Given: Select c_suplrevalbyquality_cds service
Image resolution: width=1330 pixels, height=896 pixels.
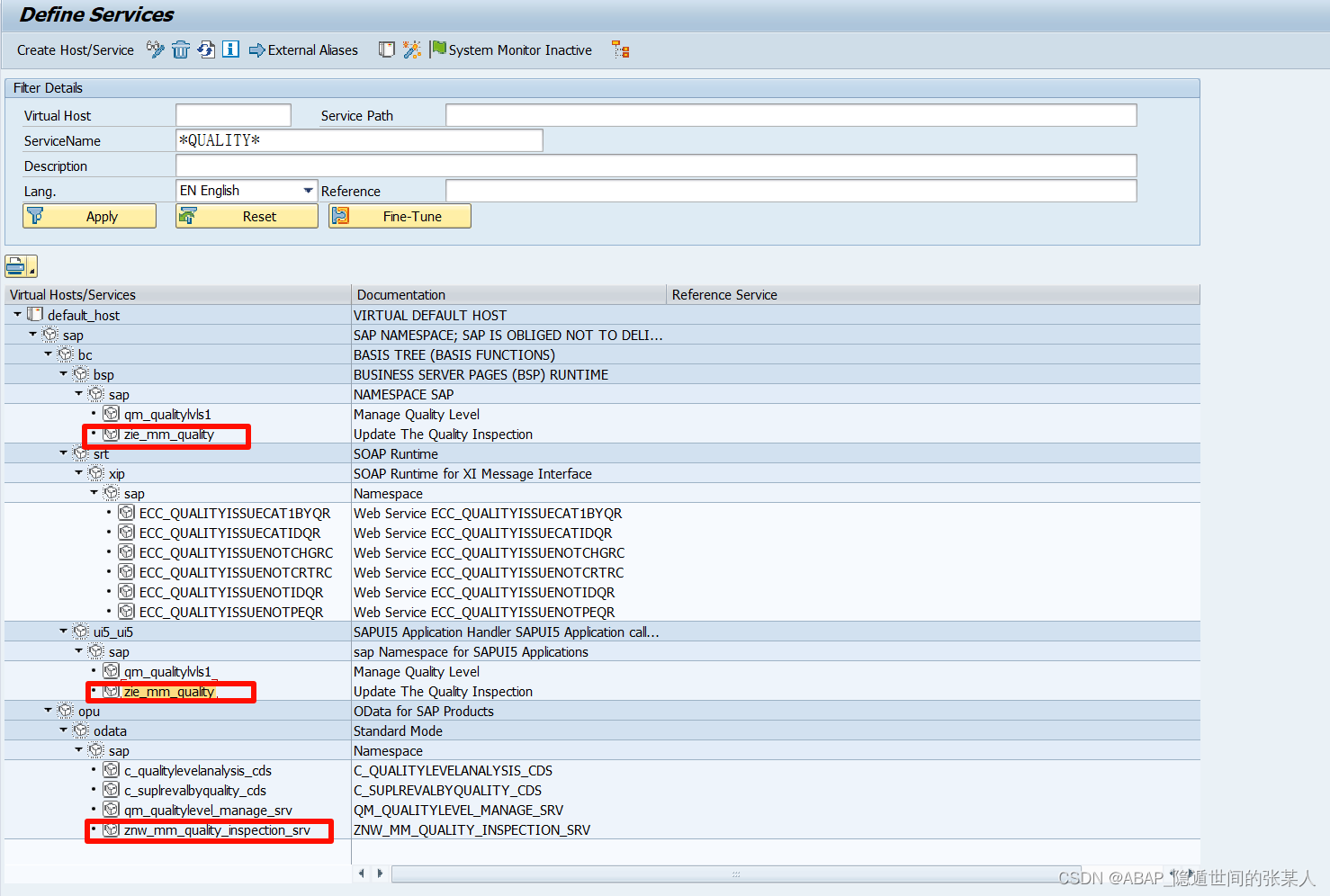Looking at the screenshot, I should click(195, 791).
